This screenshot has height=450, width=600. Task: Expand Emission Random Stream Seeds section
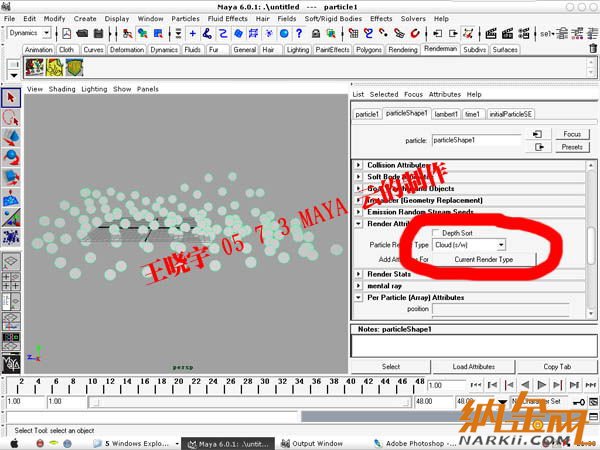pyautogui.click(x=358, y=212)
